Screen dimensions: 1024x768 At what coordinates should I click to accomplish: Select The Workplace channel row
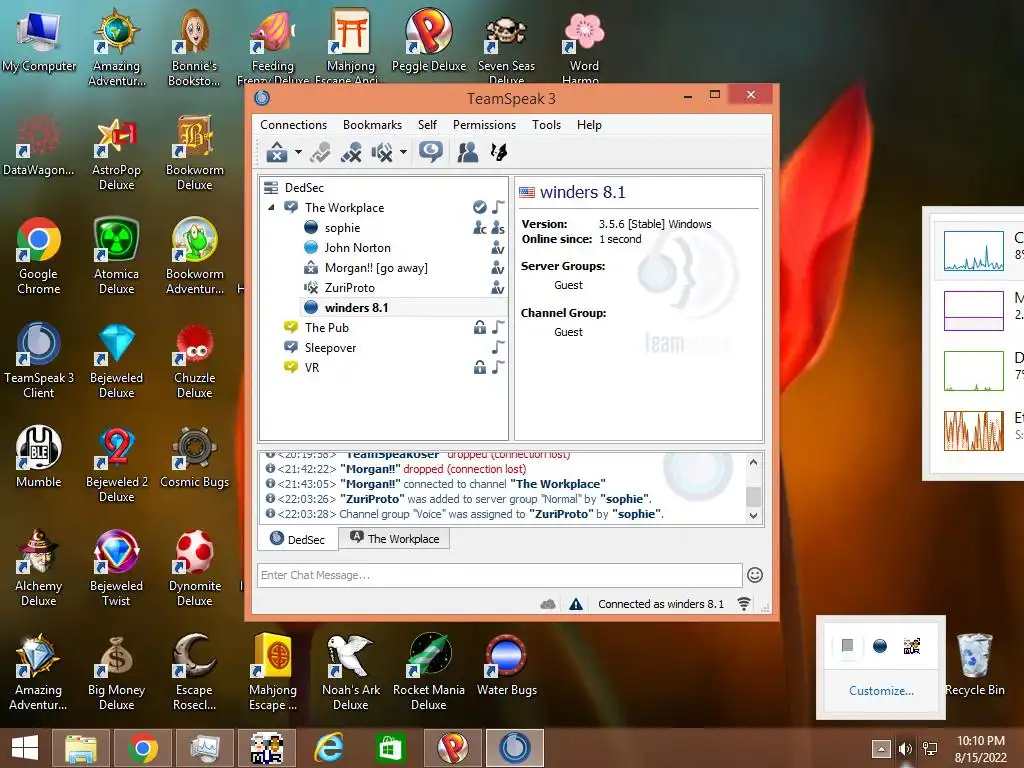(383, 208)
